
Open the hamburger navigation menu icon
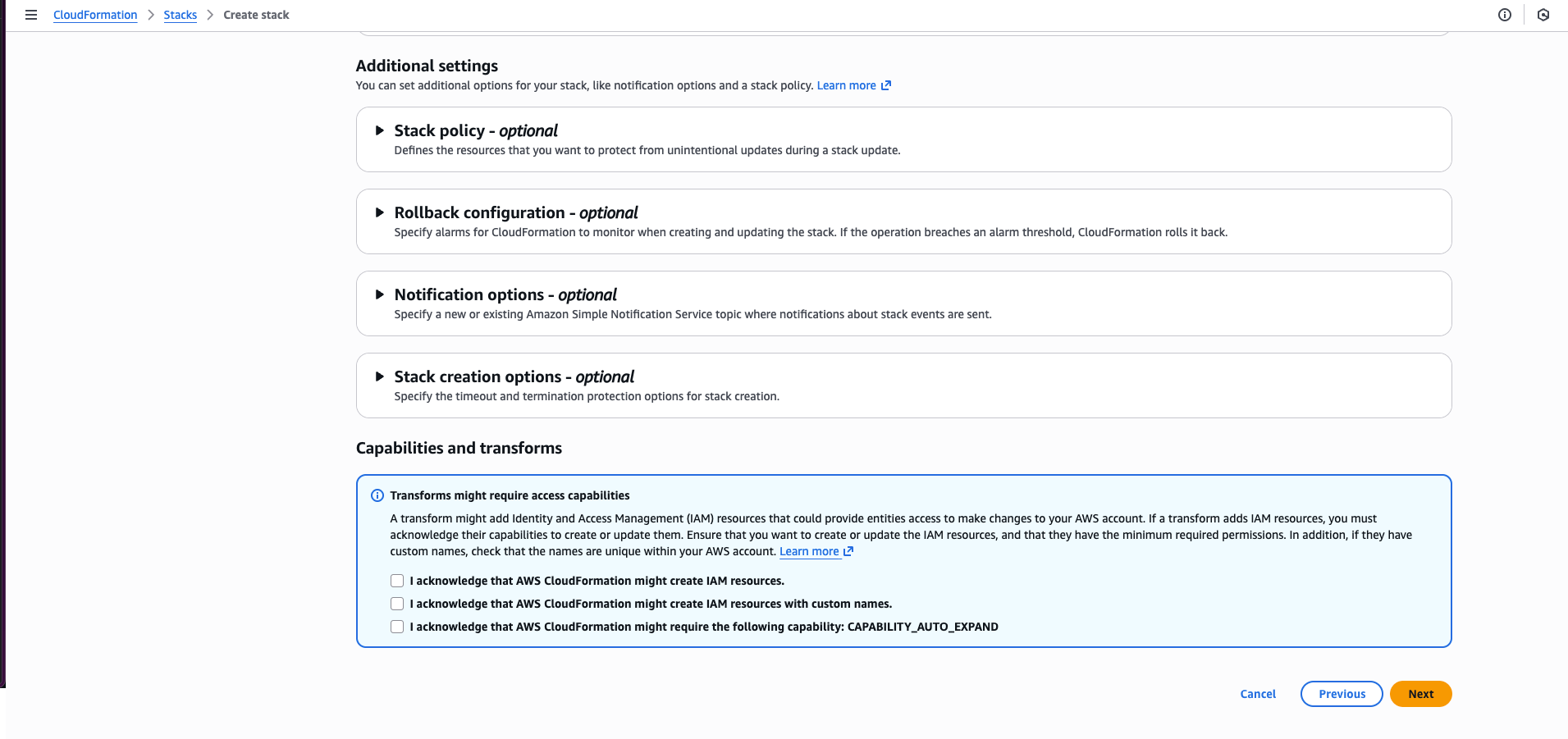31,15
